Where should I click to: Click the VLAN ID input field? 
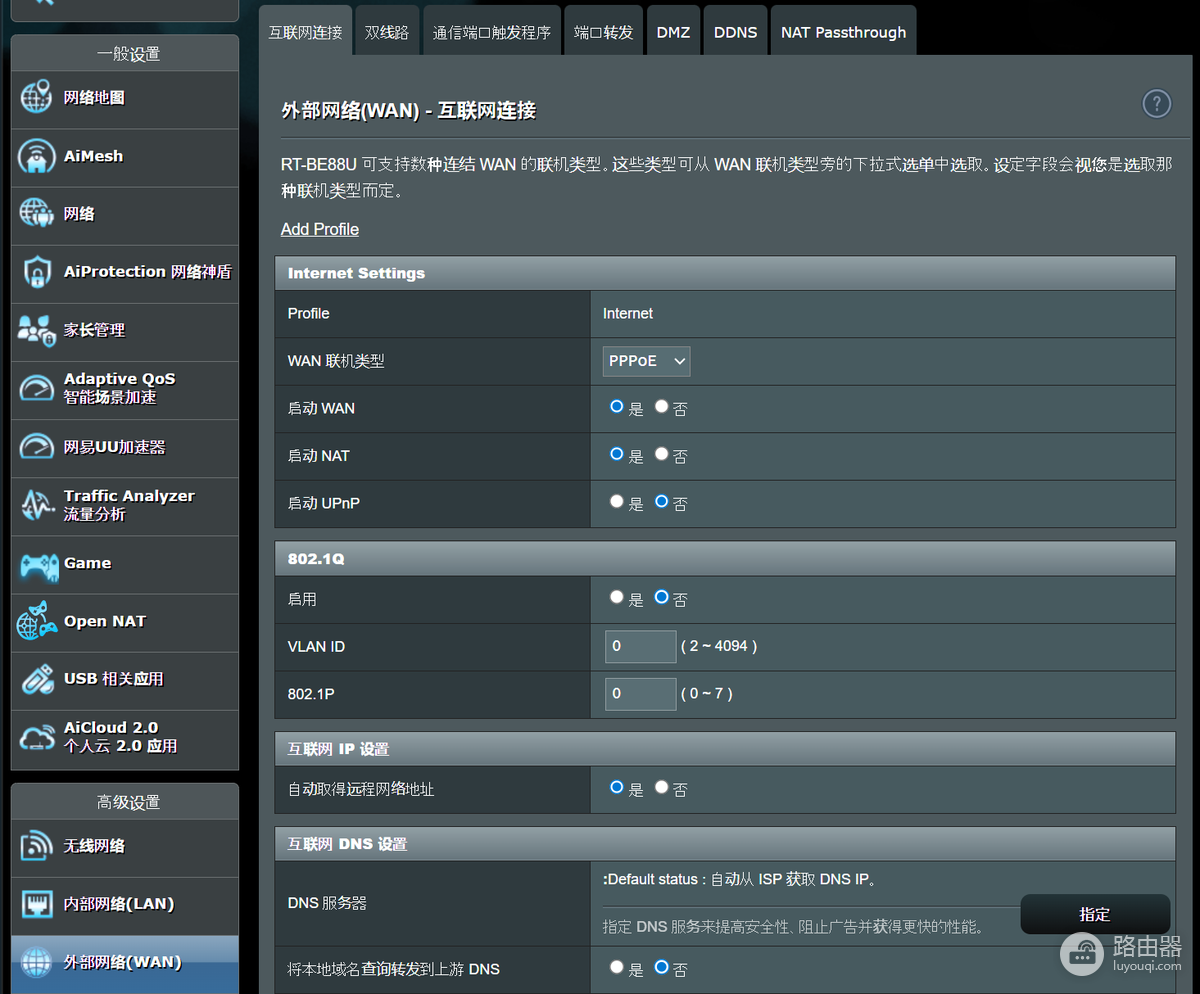point(640,646)
